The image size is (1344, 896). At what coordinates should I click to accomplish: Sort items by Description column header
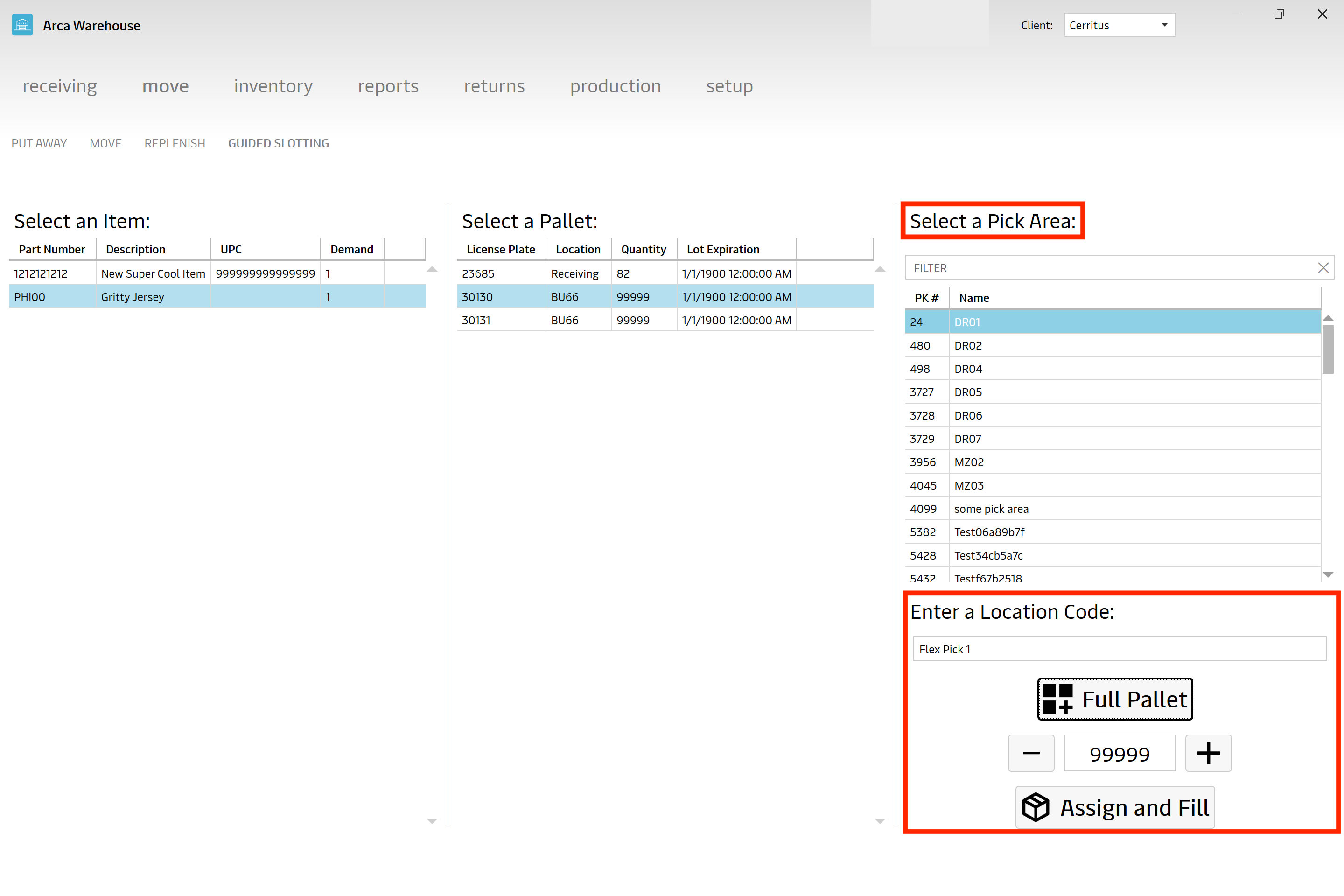coord(153,249)
